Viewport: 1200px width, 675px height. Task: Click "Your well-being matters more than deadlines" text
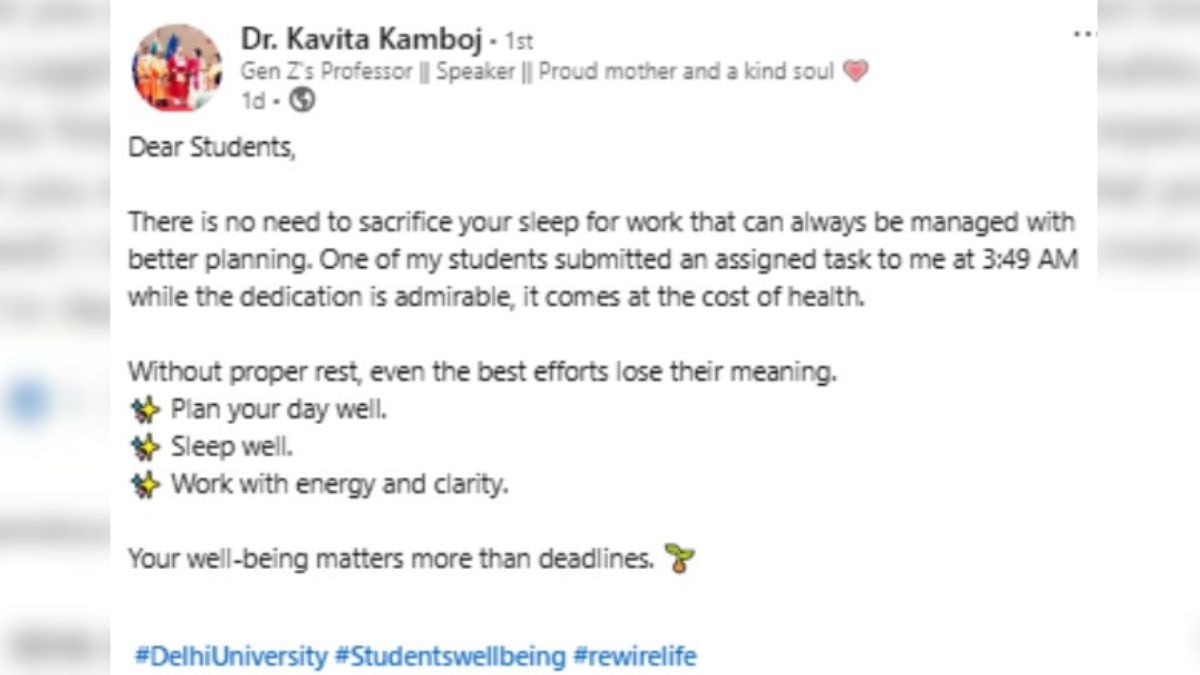[x=390, y=560]
